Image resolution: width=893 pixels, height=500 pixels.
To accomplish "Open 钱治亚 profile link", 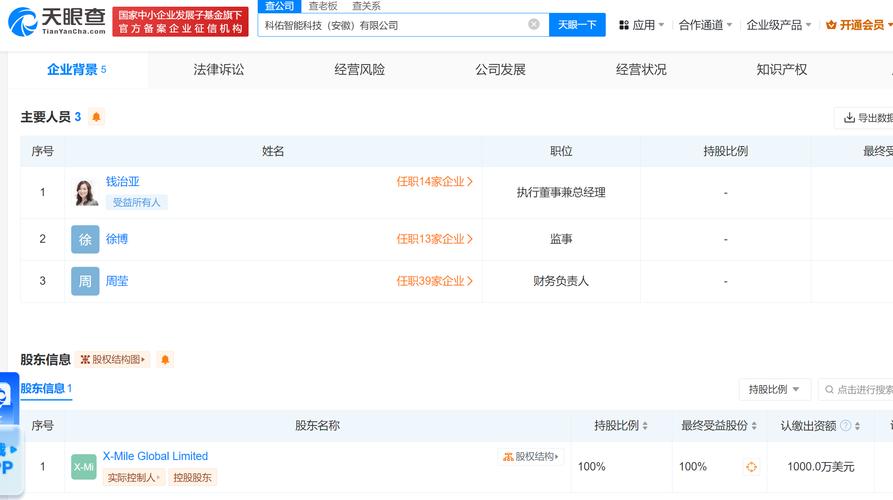I will (122, 182).
